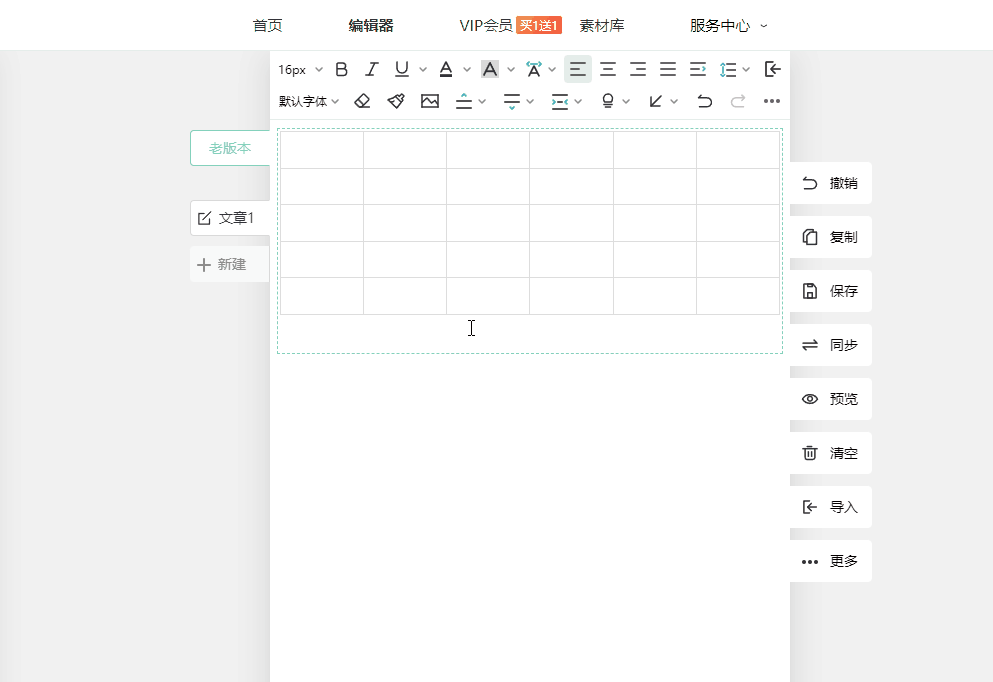Open the 编辑器 tab
The width and height of the screenshot is (993, 682).
click(x=371, y=25)
